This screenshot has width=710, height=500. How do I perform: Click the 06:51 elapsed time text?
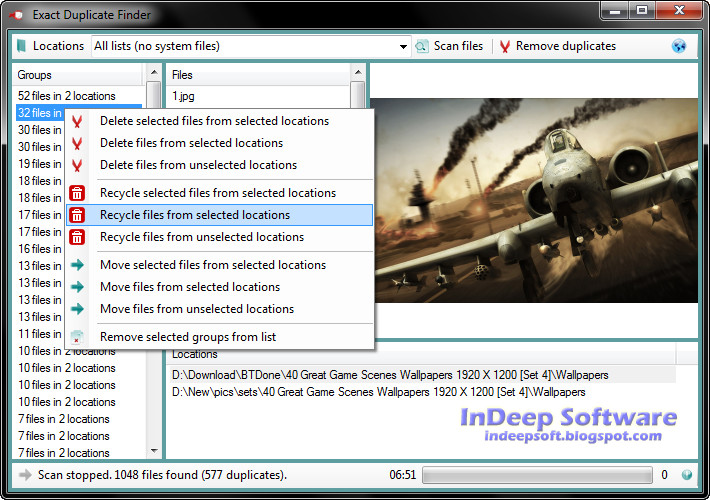pyautogui.click(x=403, y=475)
